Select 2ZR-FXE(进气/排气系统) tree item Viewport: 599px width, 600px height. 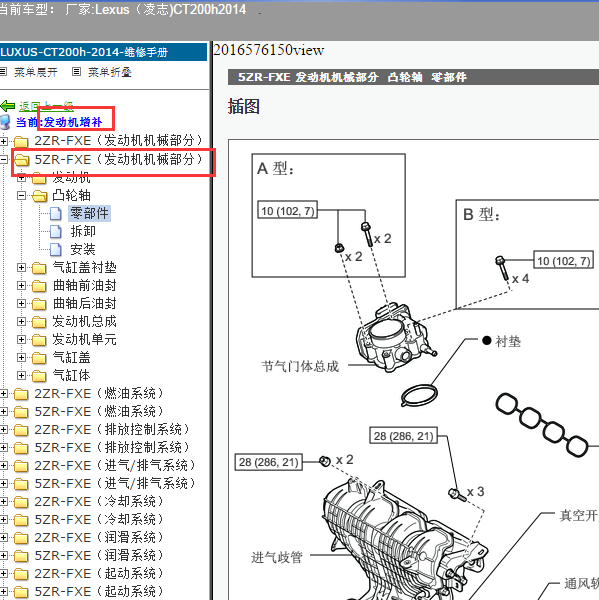(x=115, y=465)
